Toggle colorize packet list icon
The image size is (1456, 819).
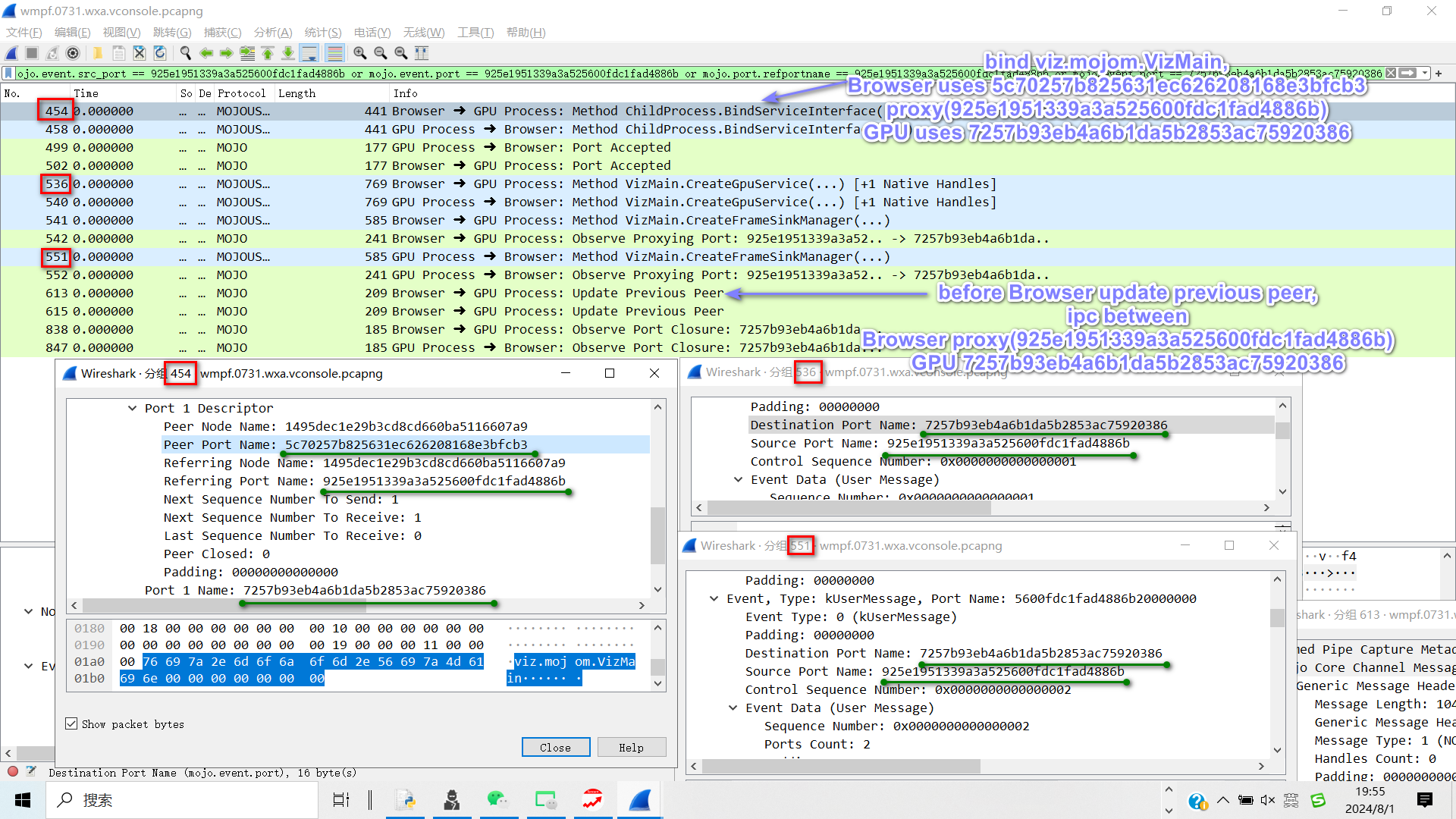tap(334, 53)
